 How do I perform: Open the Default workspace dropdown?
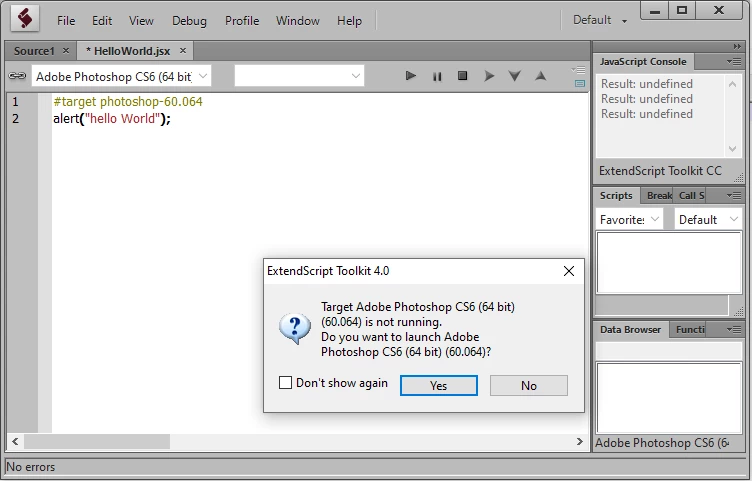coord(600,20)
